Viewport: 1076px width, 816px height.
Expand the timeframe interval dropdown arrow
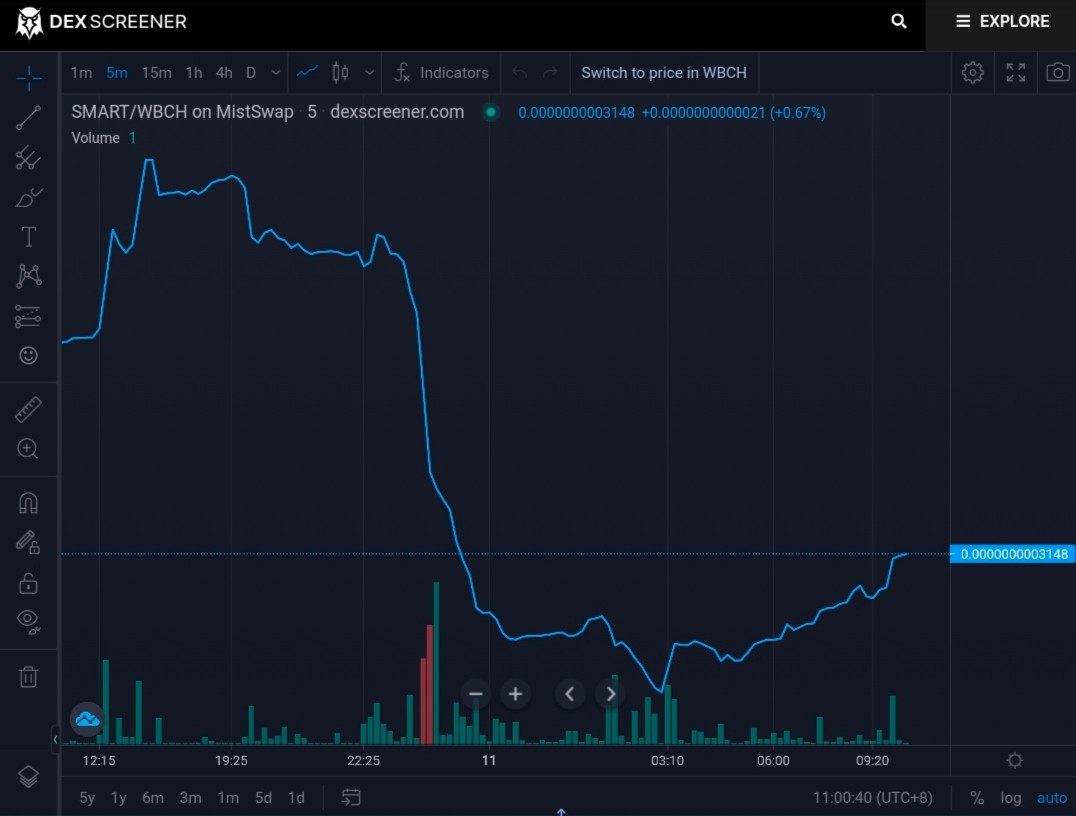(275, 72)
